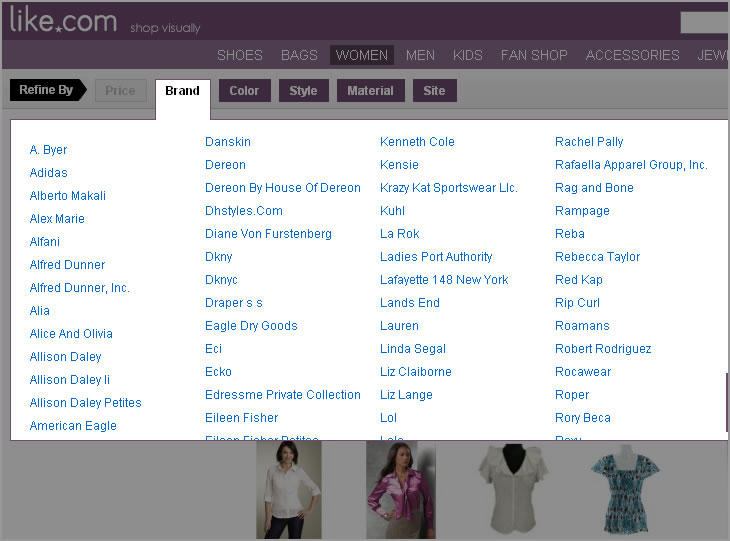Choose the Lands End brand
This screenshot has height=541, width=730.
[410, 303]
